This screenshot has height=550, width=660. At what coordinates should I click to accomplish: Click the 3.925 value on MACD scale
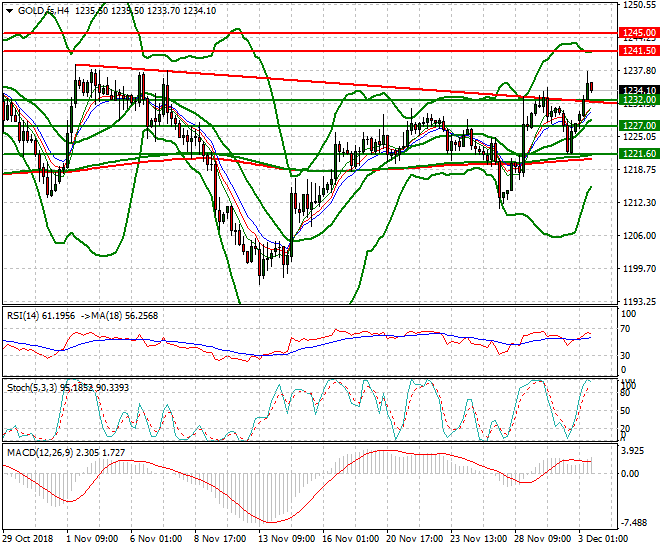tap(634, 451)
